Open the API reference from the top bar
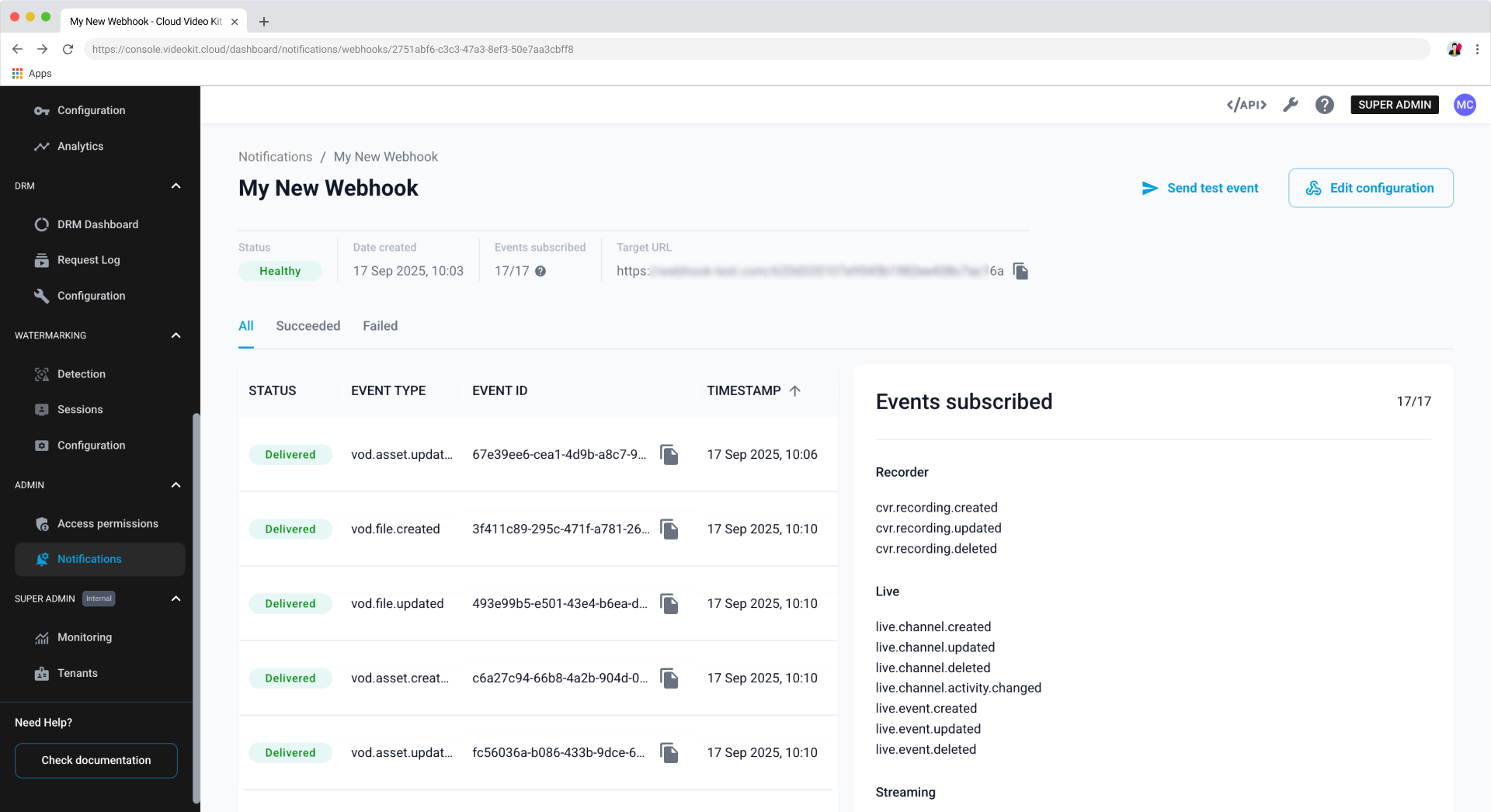 tap(1246, 105)
